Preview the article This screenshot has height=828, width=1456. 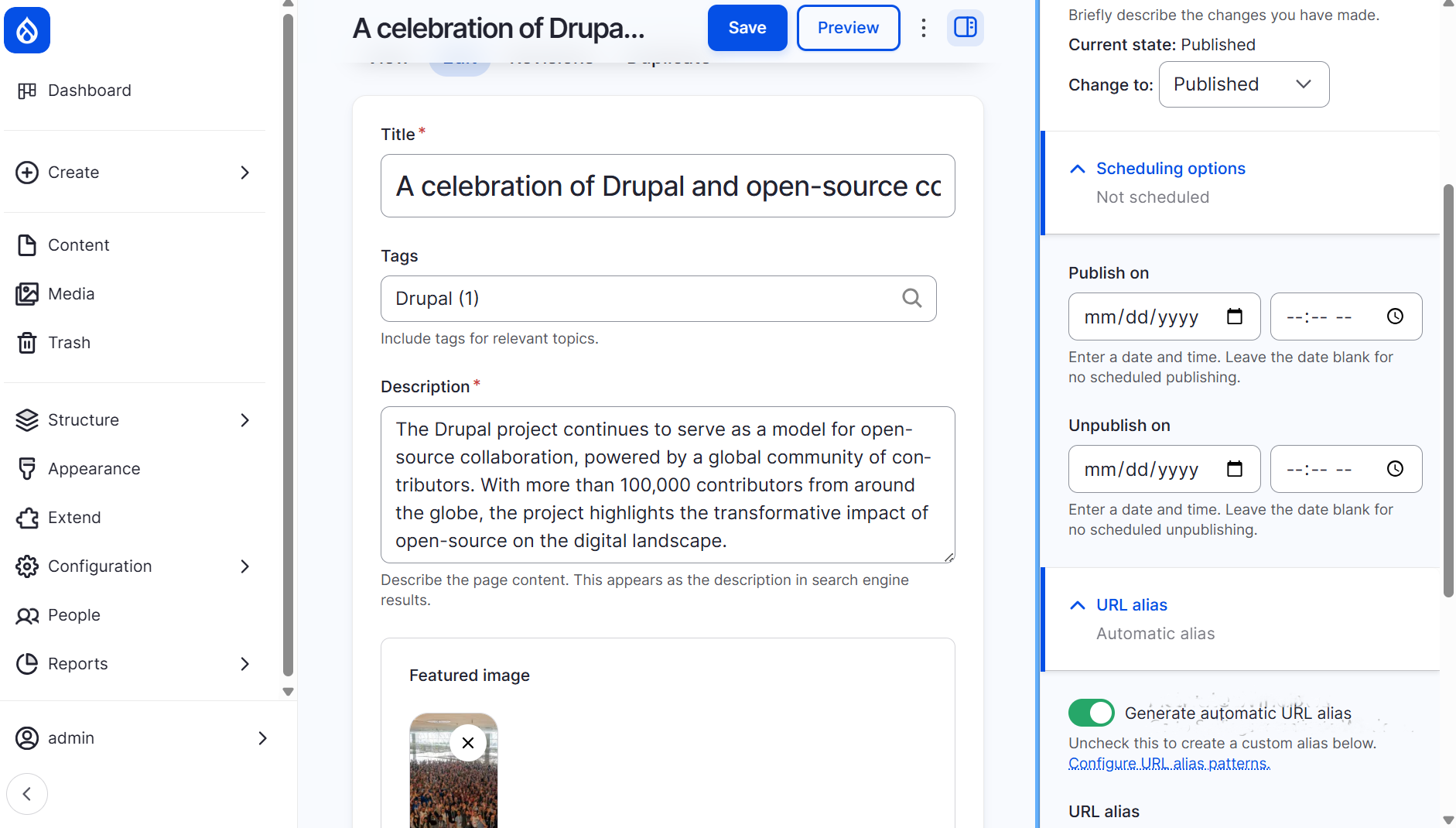pyautogui.click(x=848, y=28)
